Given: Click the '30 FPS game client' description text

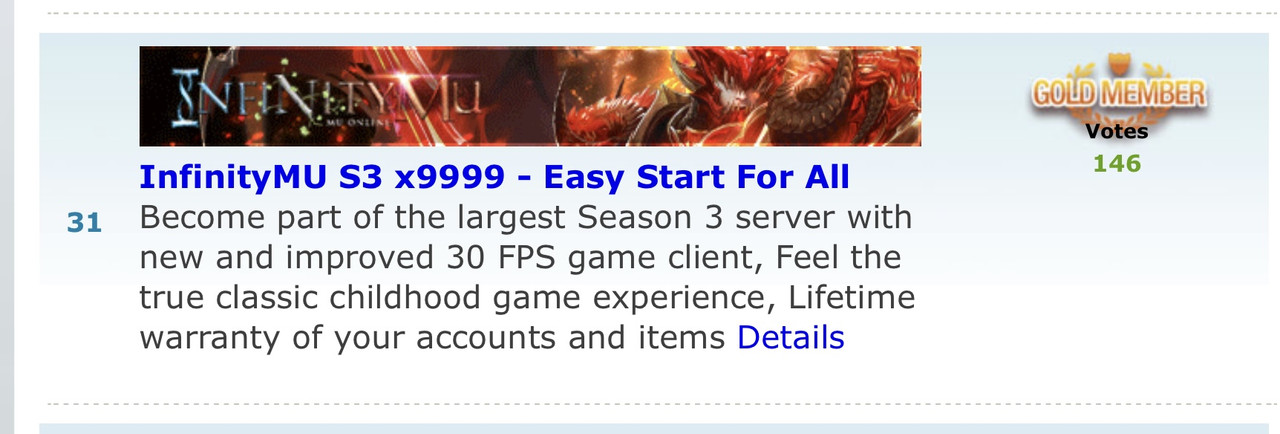Looking at the screenshot, I should pyautogui.click(x=602, y=257).
